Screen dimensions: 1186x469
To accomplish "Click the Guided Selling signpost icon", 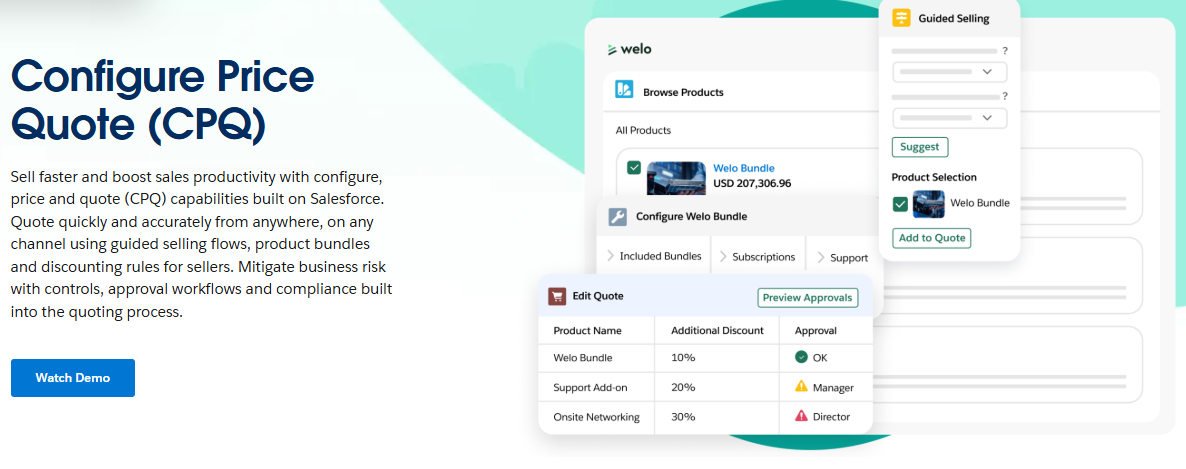I will click(901, 18).
